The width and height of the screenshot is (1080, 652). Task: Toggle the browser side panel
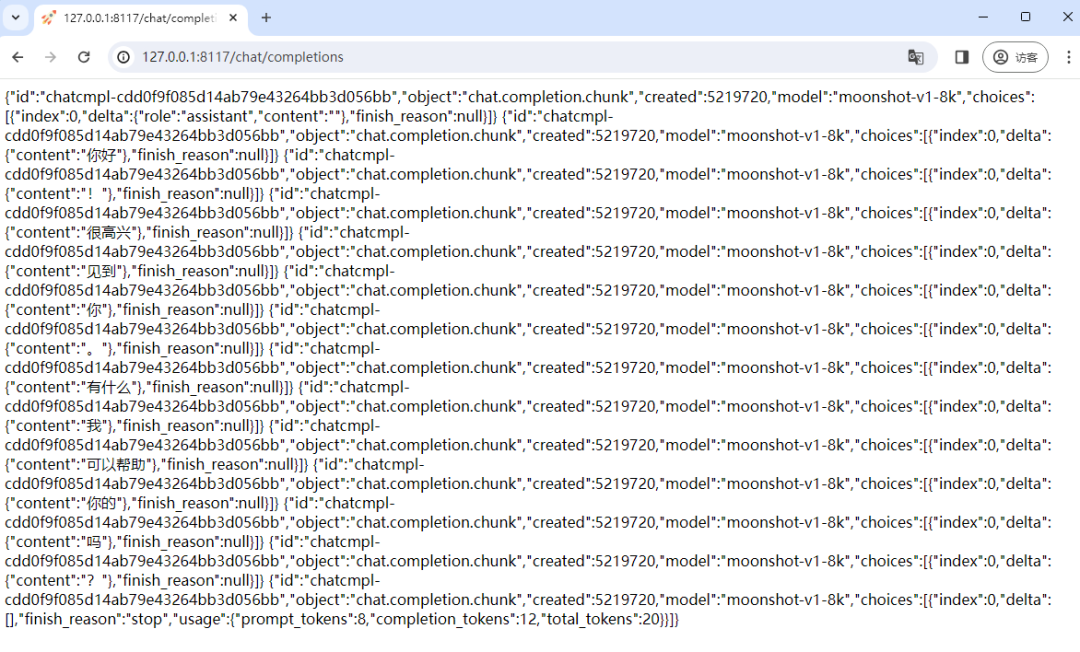[x=962, y=57]
